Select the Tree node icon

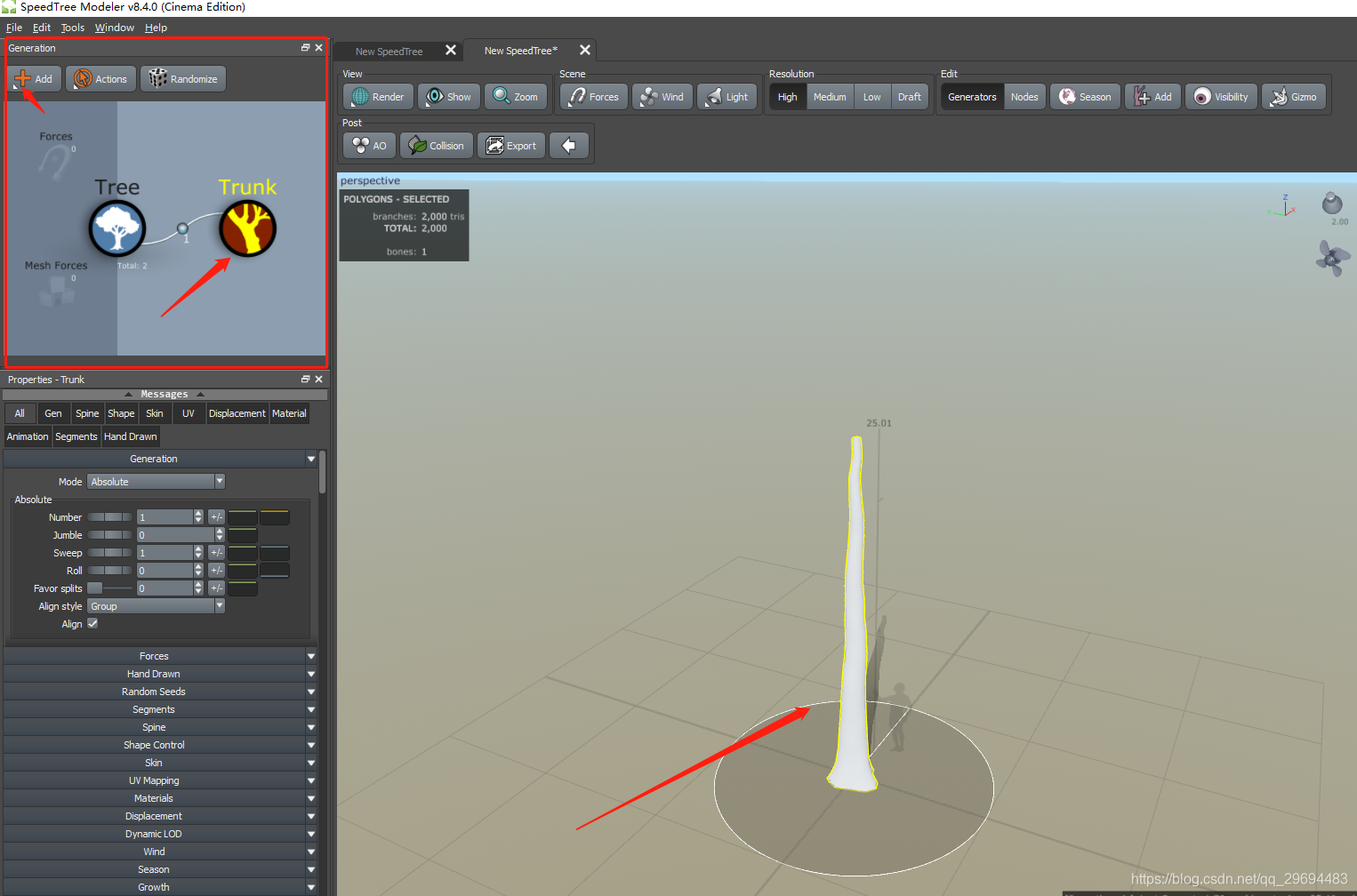[x=116, y=228]
